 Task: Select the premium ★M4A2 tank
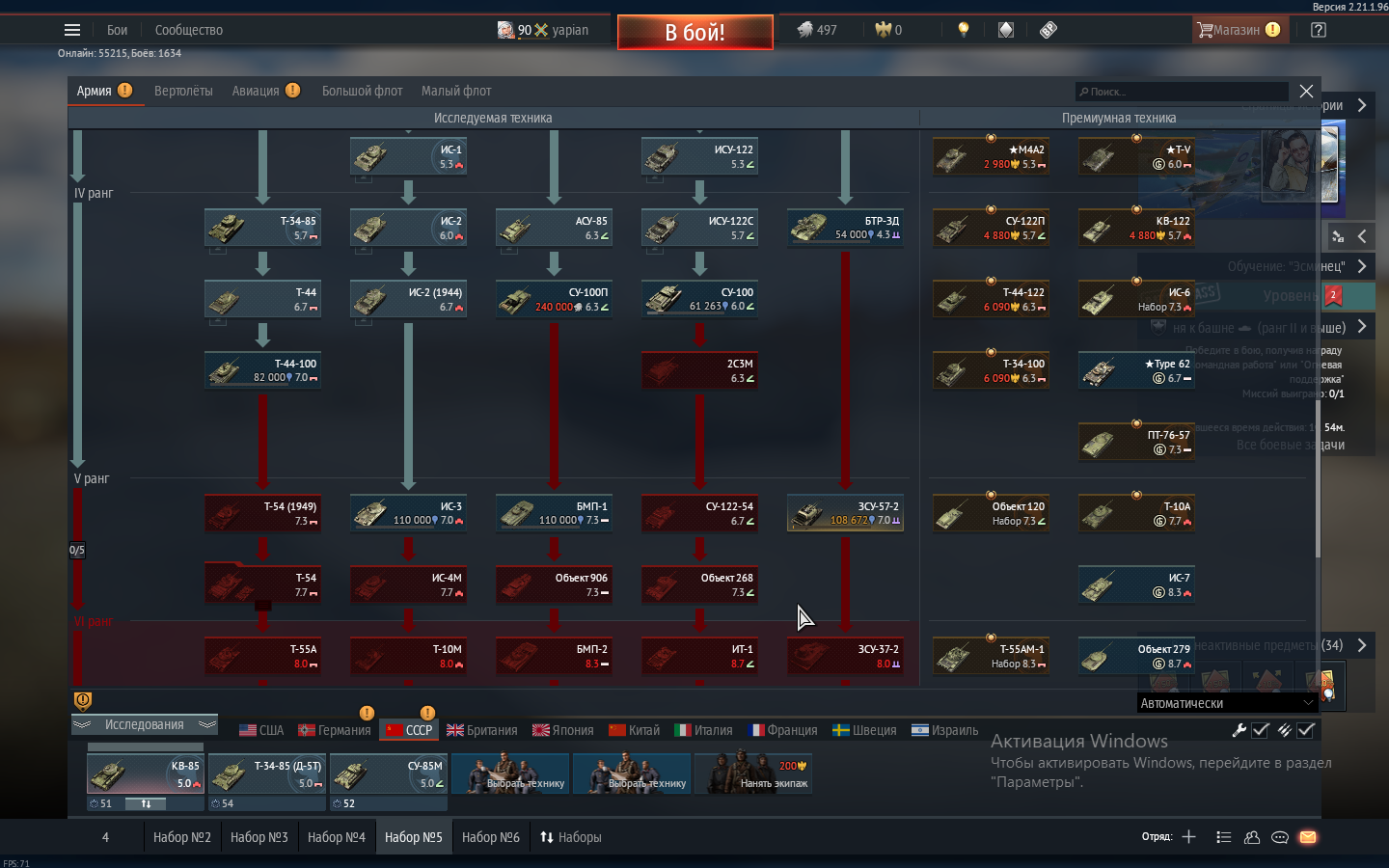coord(991,156)
